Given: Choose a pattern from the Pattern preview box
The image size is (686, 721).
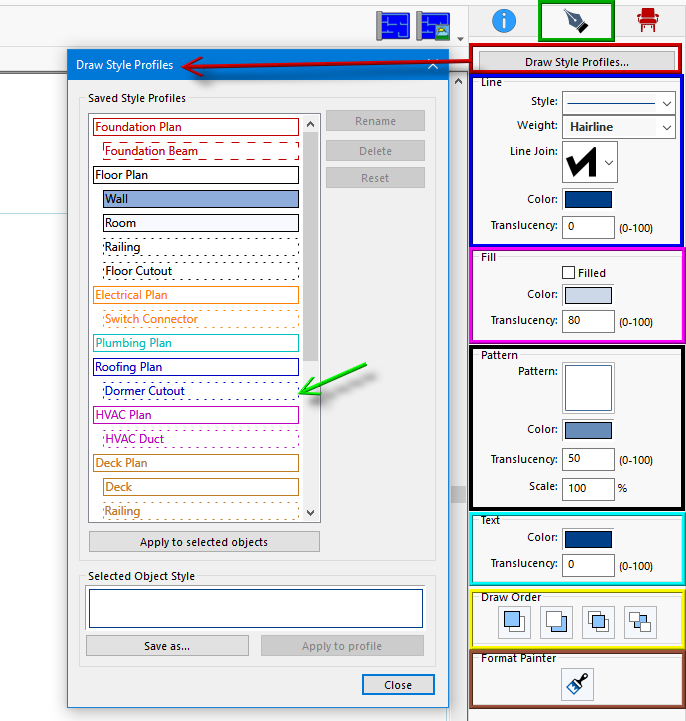Looking at the screenshot, I should (588, 388).
